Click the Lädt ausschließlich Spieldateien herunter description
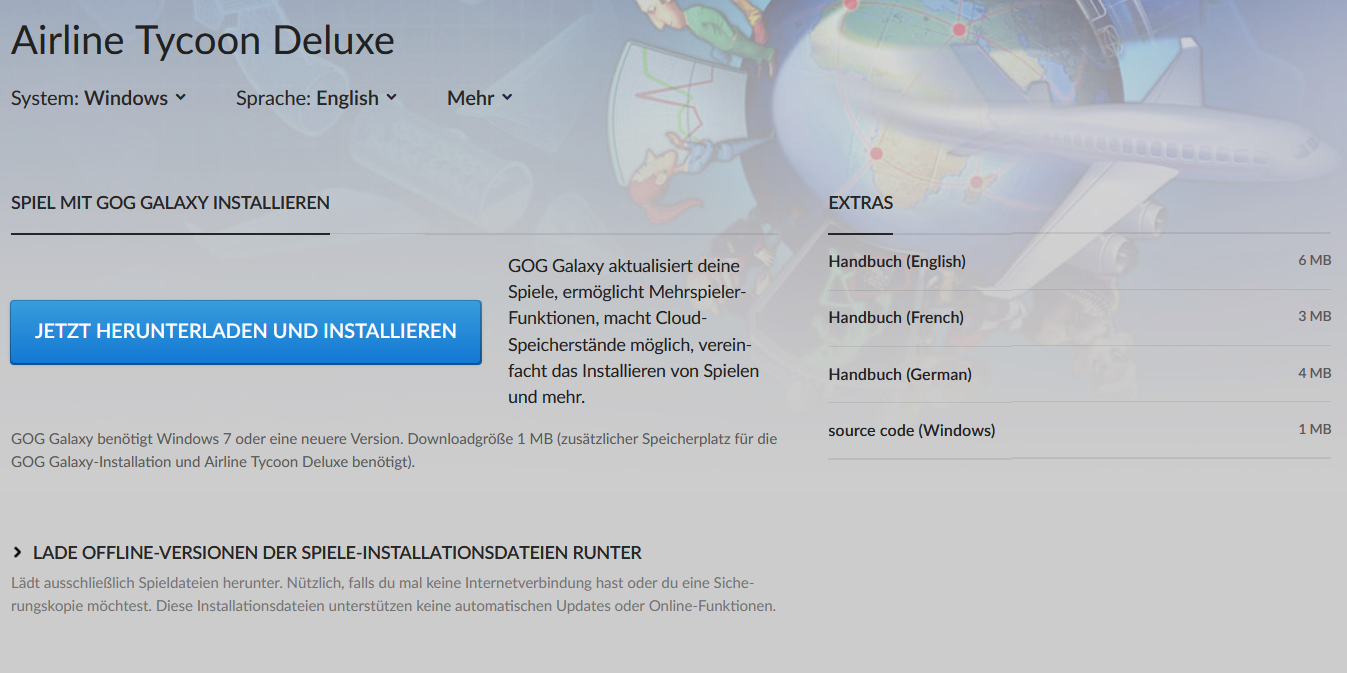The width and height of the screenshot is (1347, 673). [394, 594]
